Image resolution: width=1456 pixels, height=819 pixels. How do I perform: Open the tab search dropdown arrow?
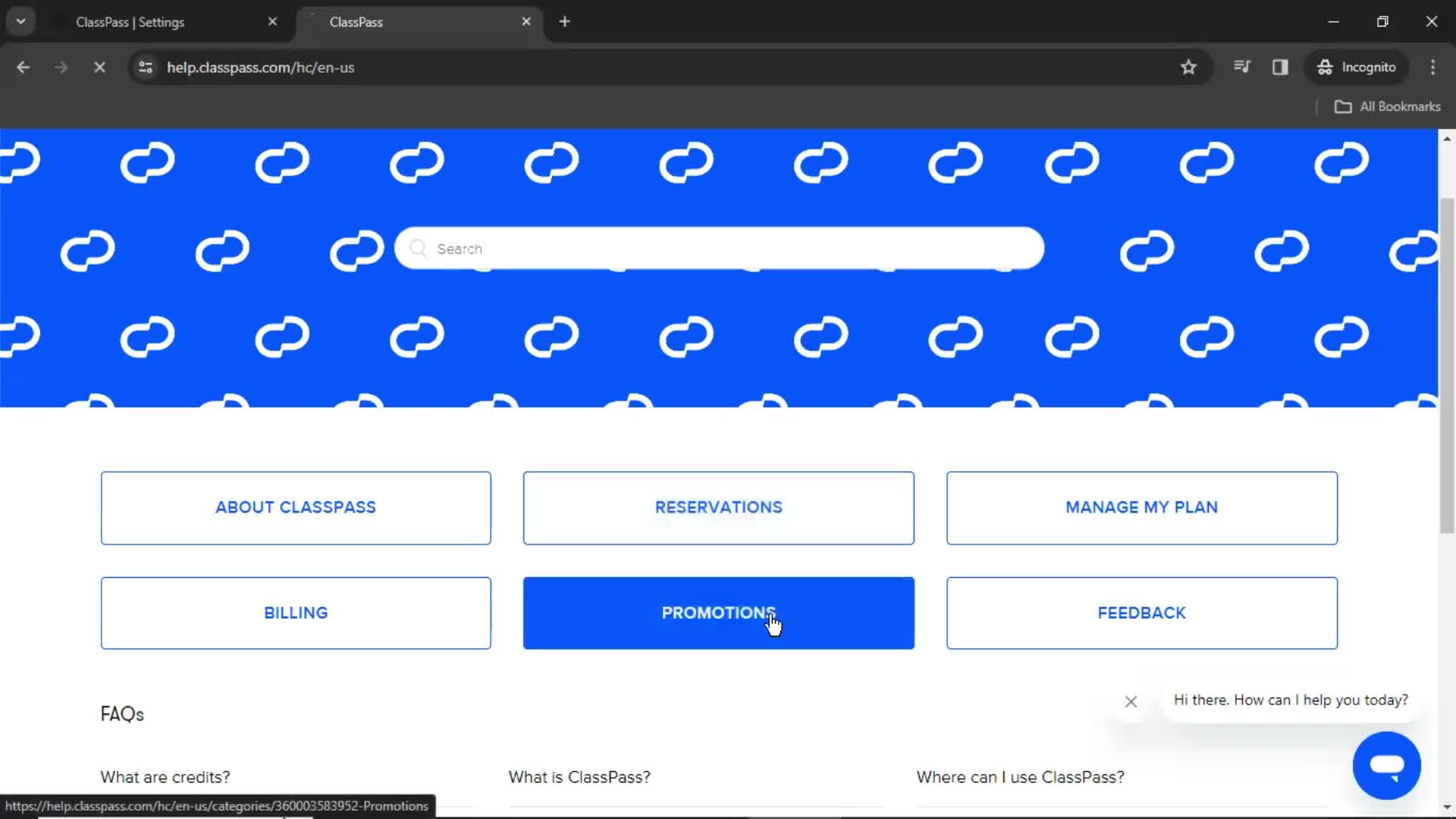click(x=21, y=22)
